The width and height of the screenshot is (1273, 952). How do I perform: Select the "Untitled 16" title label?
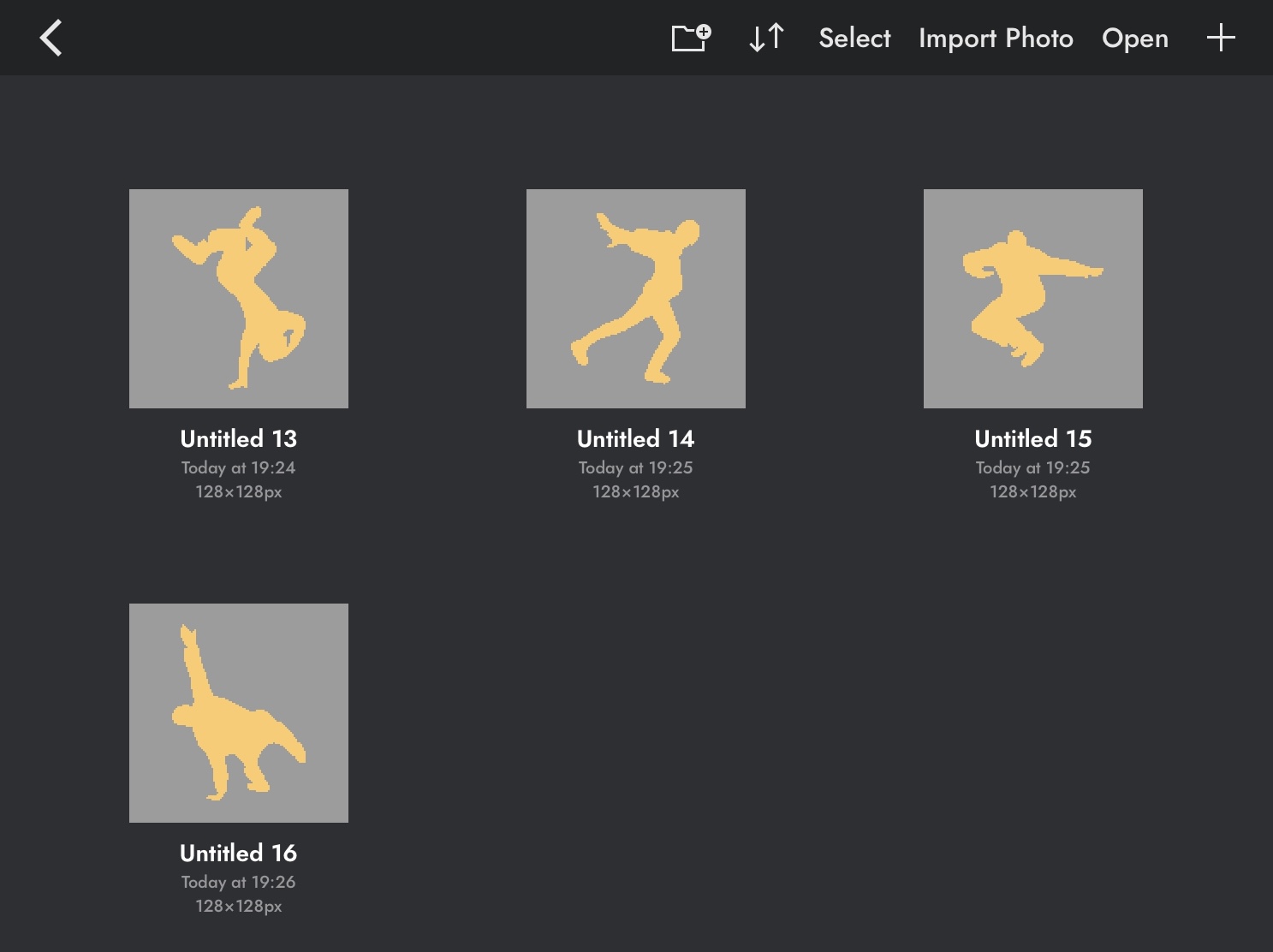pos(239,854)
